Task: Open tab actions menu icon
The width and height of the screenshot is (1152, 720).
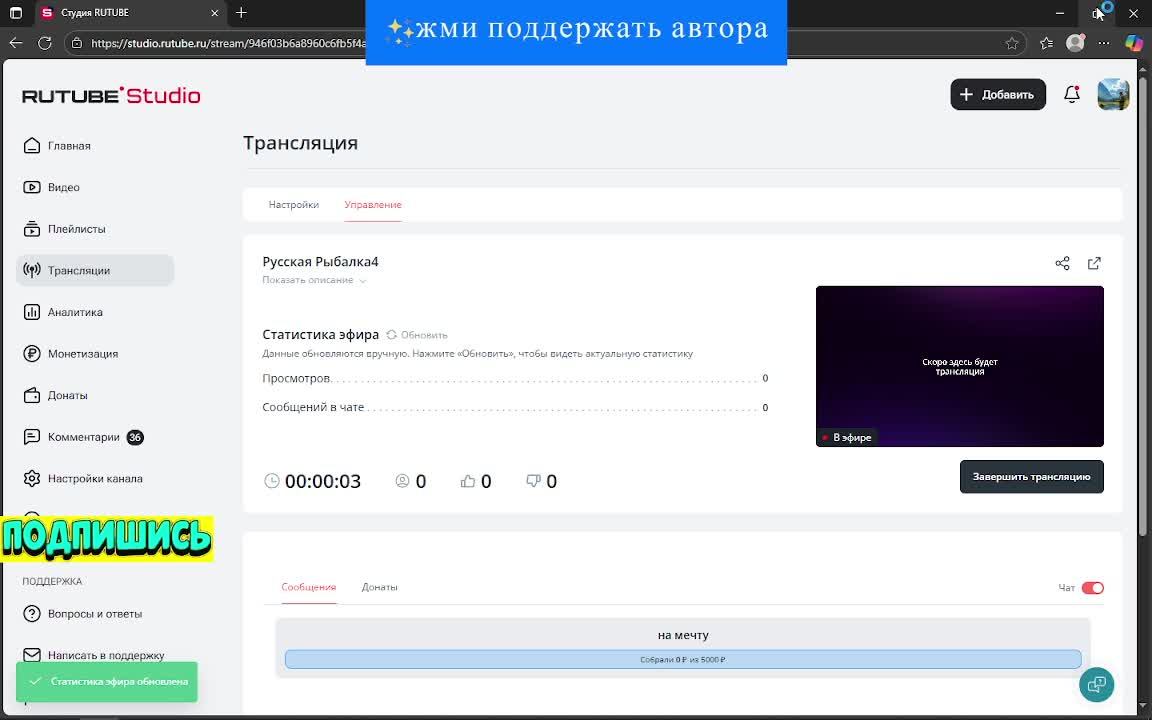Action: coord(15,13)
